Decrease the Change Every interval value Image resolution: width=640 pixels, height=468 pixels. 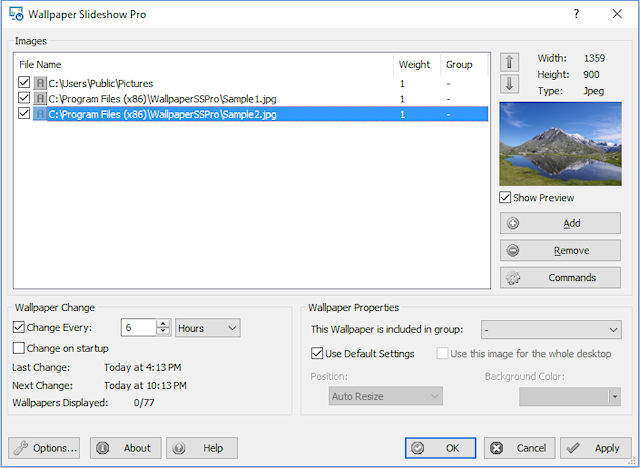[x=163, y=332]
